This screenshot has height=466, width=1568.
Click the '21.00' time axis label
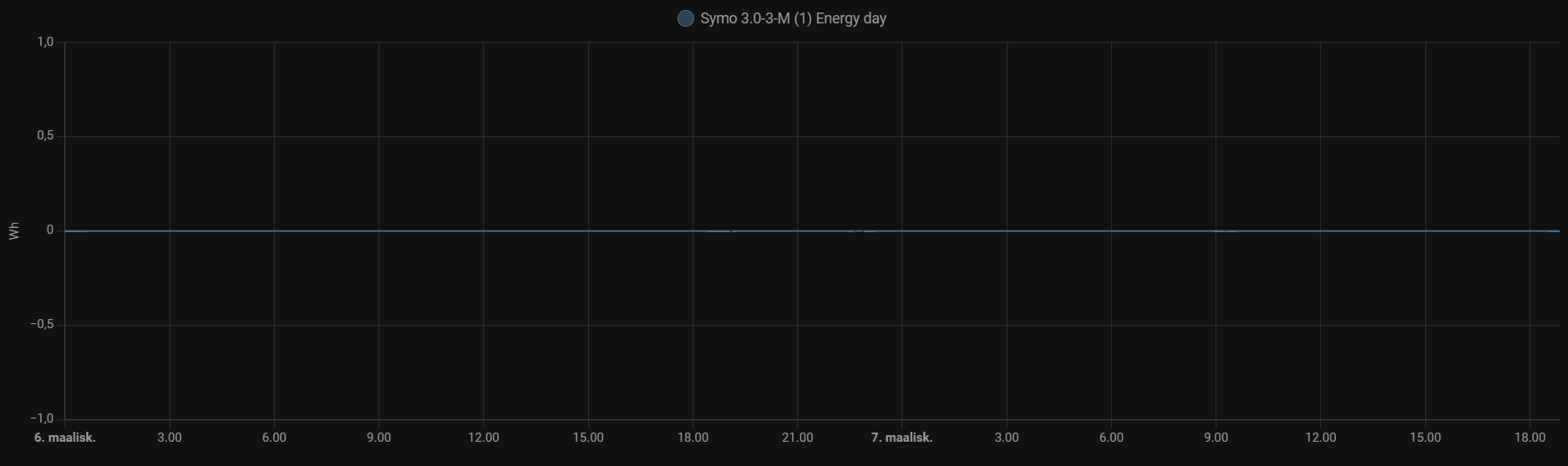[797, 438]
